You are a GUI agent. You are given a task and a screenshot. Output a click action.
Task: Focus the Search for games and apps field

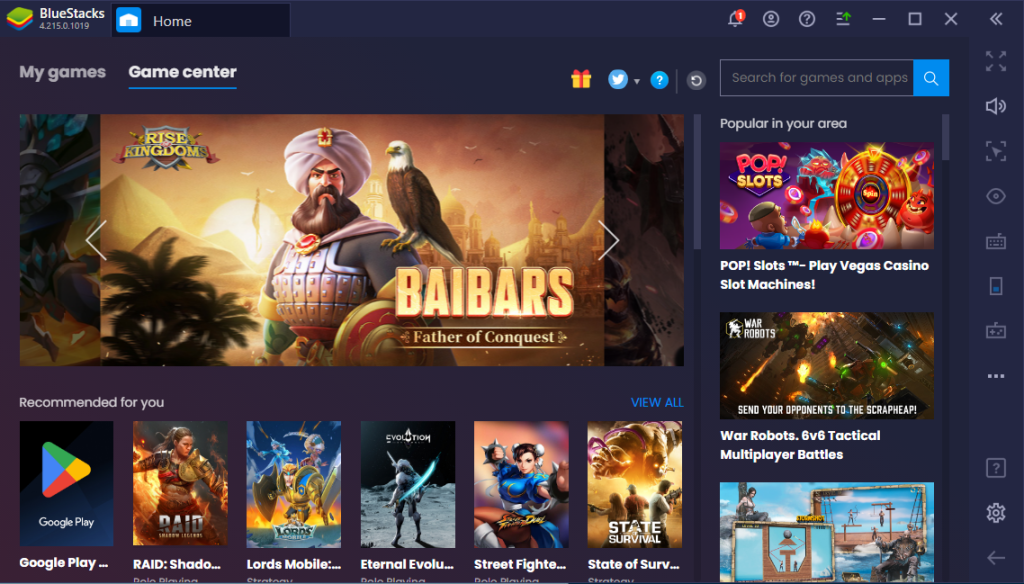coord(817,78)
